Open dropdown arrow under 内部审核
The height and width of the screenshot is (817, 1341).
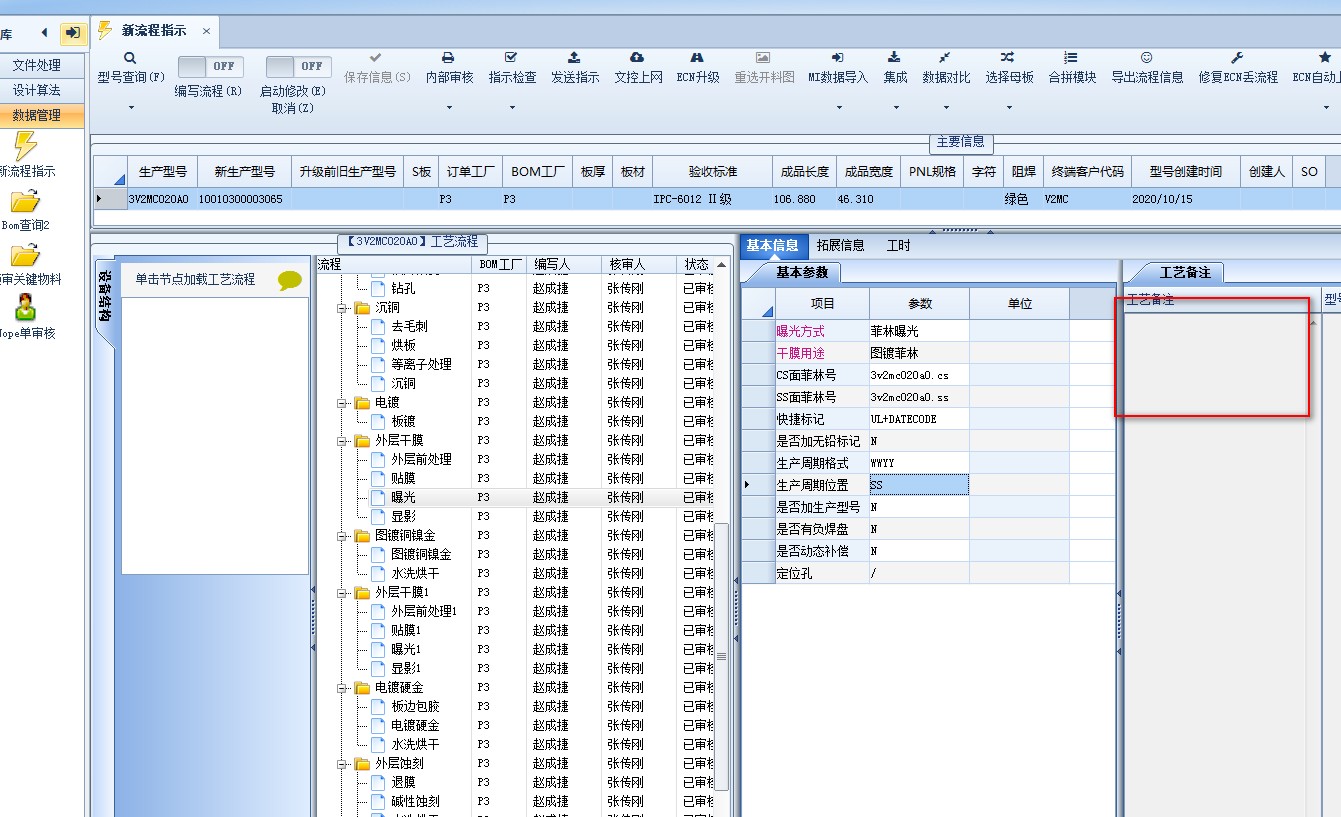click(x=449, y=107)
